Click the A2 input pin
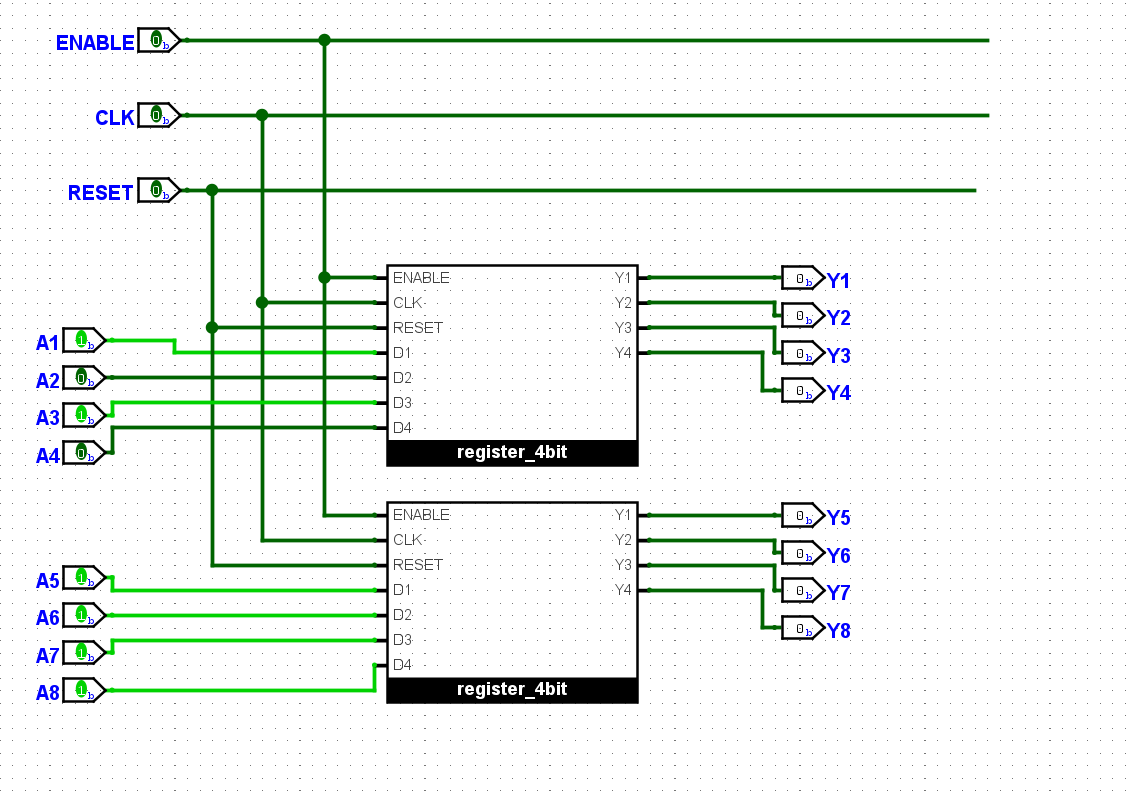Viewport: 1126px width, 798px height. [82, 378]
